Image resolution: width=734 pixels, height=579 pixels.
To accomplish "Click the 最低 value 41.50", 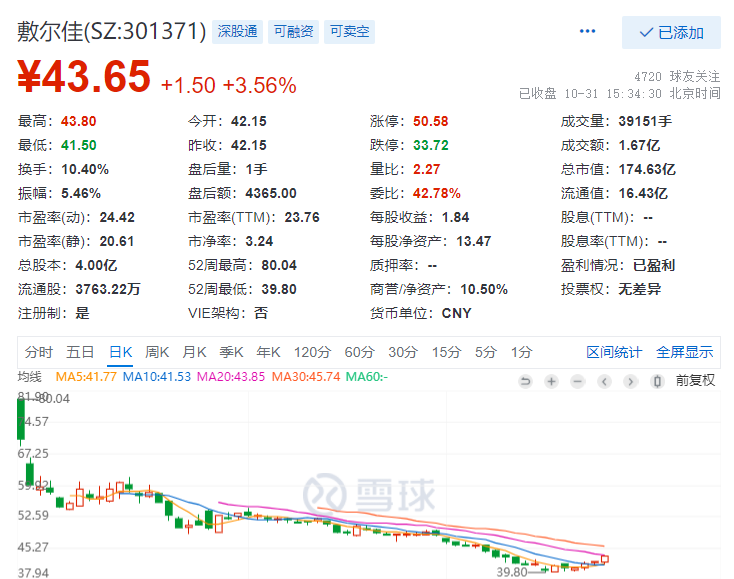I will pyautogui.click(x=78, y=145).
